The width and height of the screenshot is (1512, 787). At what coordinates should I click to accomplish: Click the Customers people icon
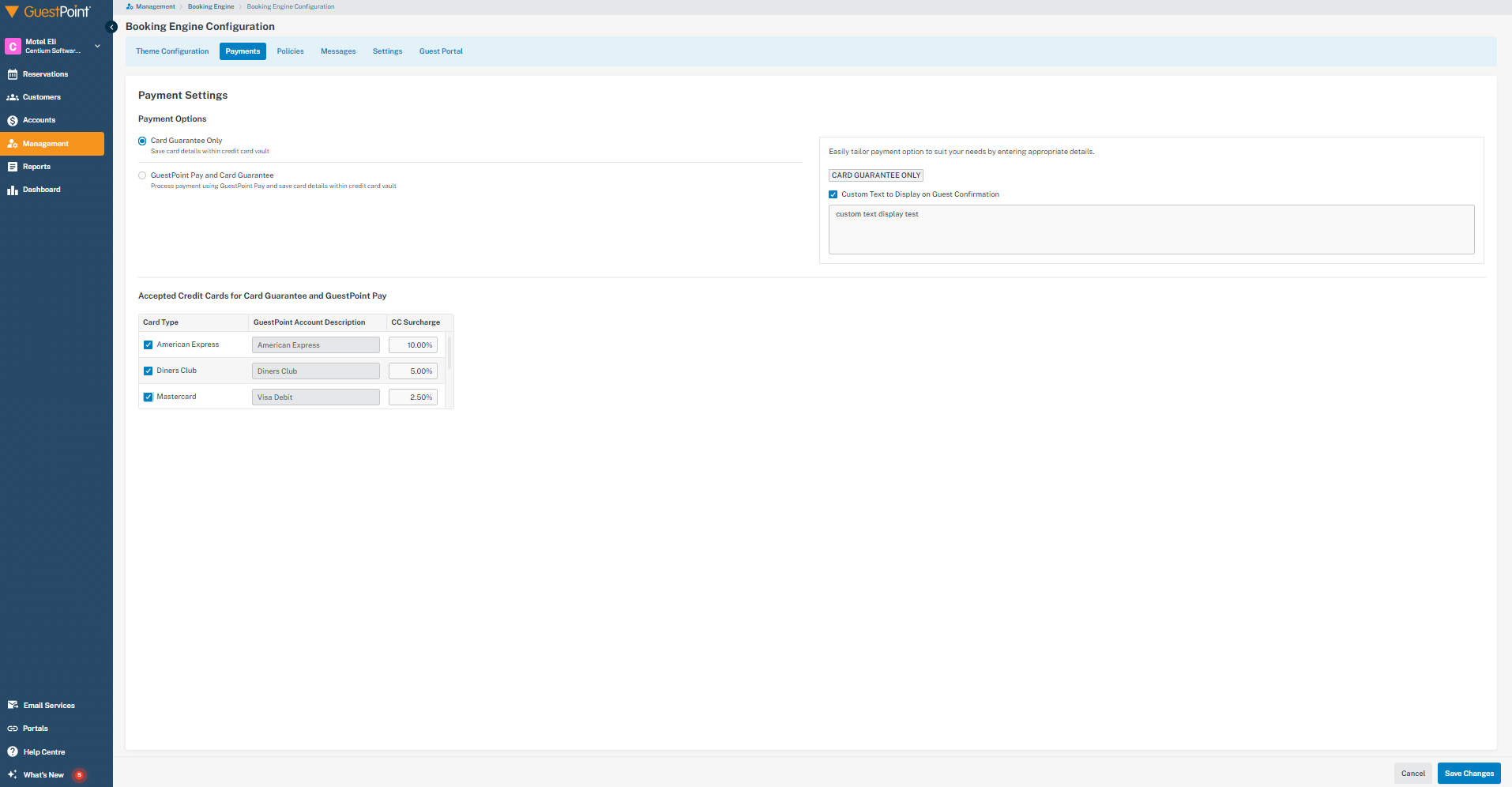[13, 97]
